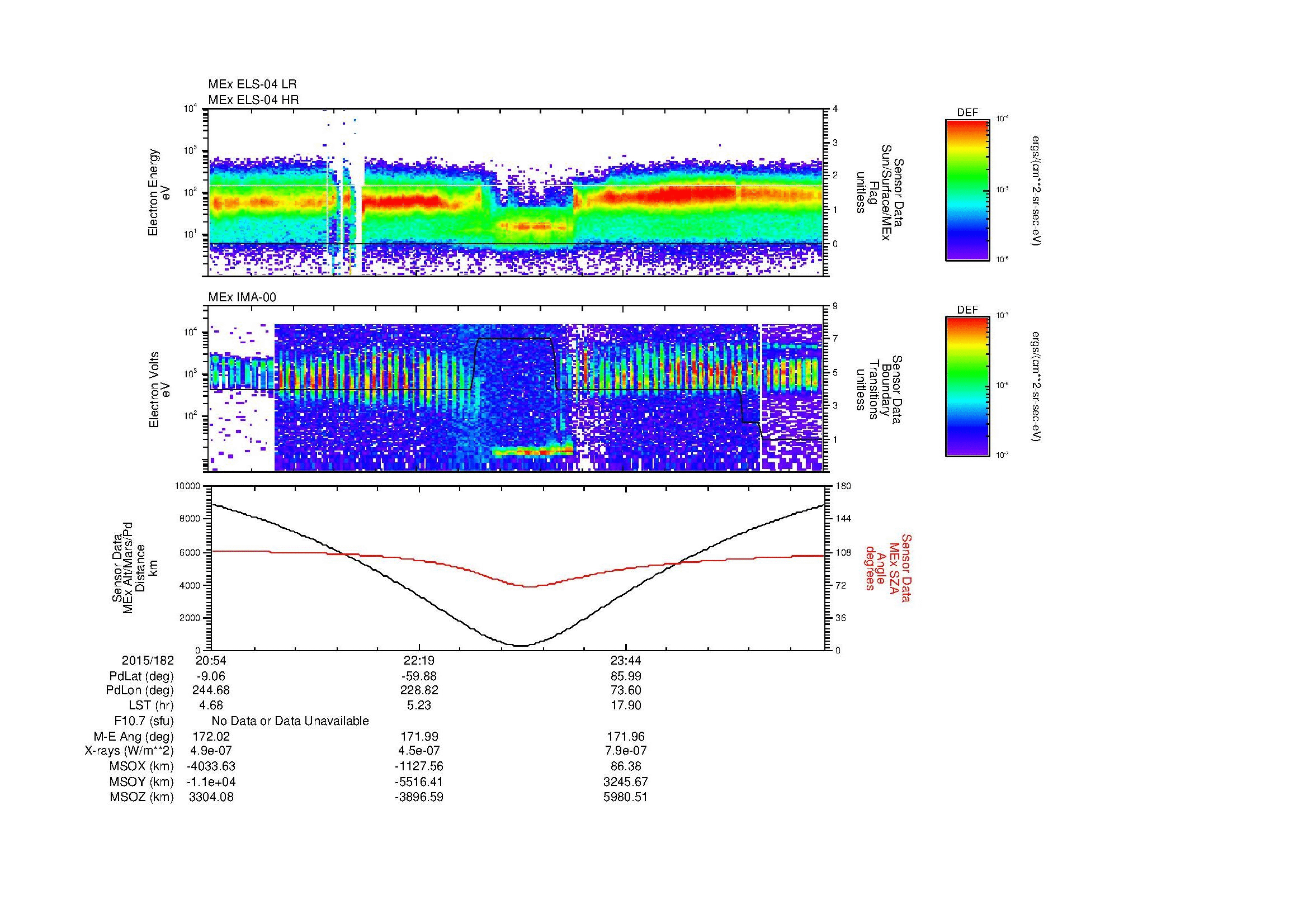Click the 'PdLon (deg)' row label
The height and width of the screenshot is (924, 1308).
[140, 690]
